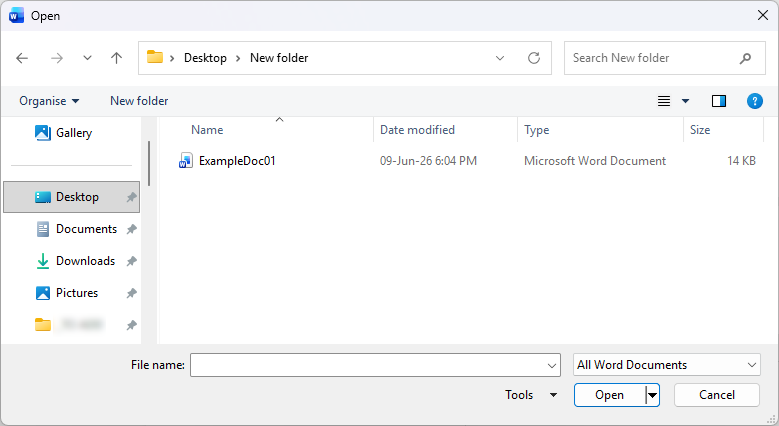
Task: Open Downloads in the navigation pane
Action: (76, 261)
